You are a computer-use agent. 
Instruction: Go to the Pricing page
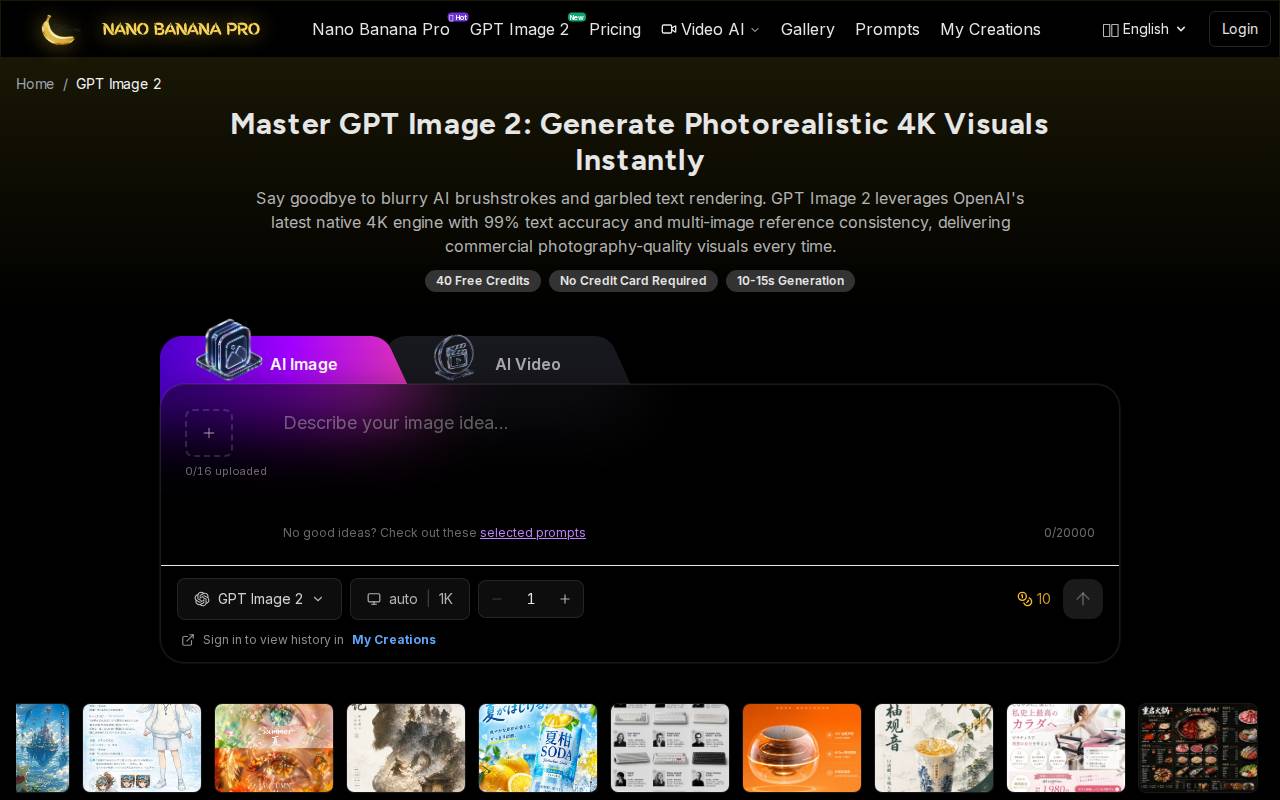point(615,29)
